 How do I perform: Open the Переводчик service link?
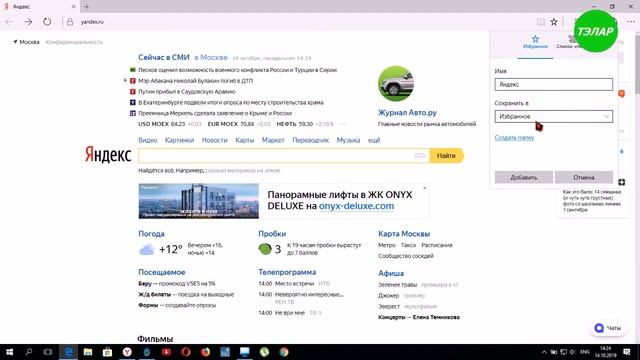pos(311,140)
